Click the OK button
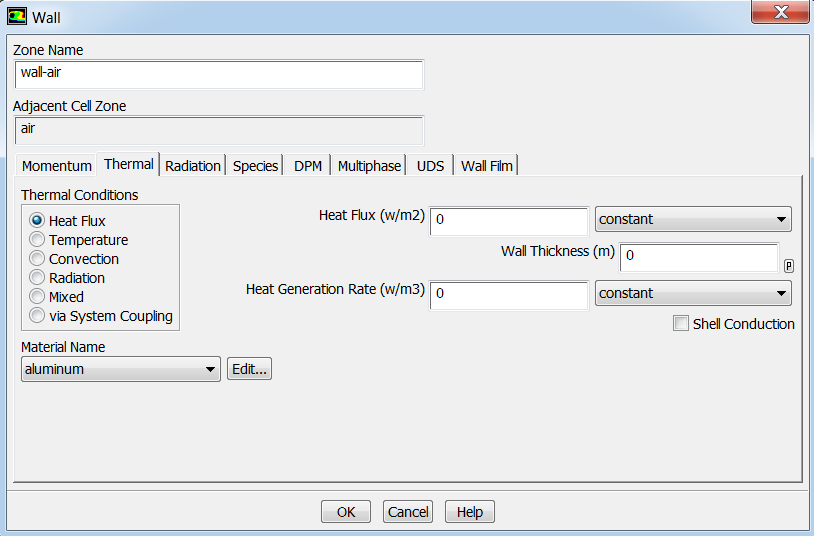This screenshot has height=536, width=814. [x=346, y=512]
